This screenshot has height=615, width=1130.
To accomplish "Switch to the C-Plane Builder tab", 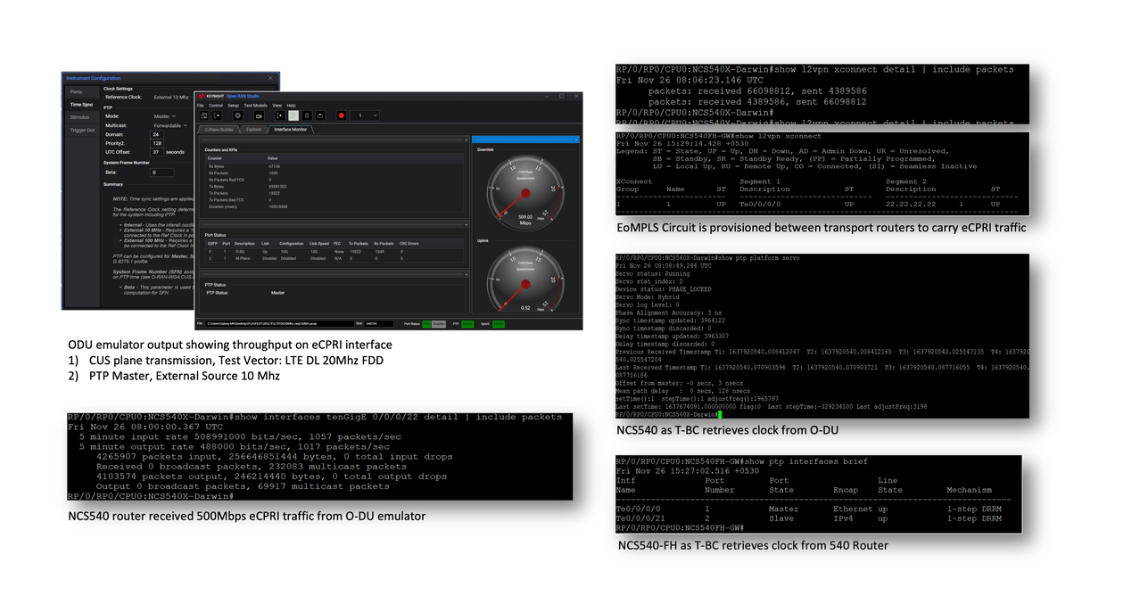I will coord(218,129).
